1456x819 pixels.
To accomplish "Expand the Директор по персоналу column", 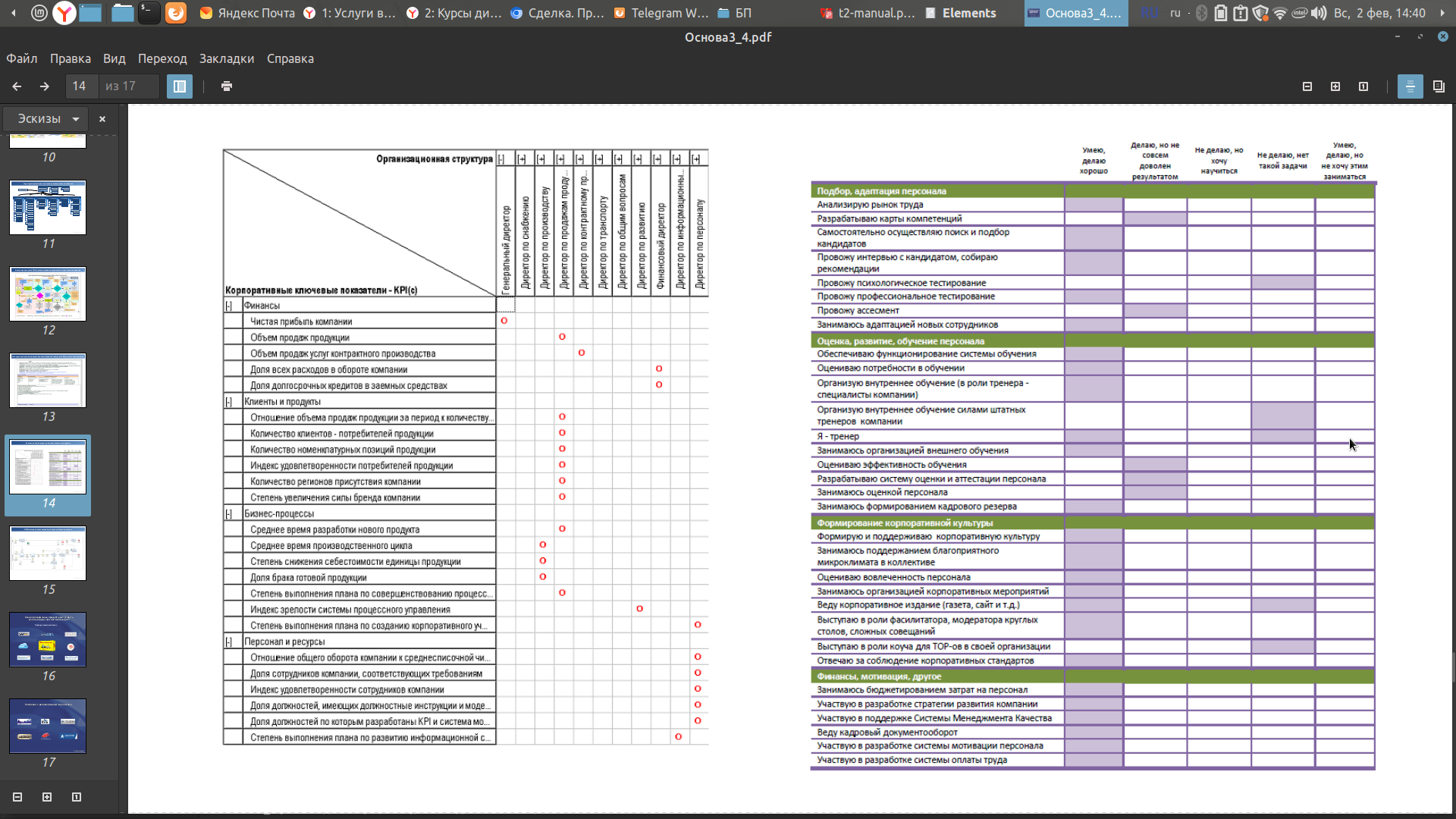I will click(695, 159).
